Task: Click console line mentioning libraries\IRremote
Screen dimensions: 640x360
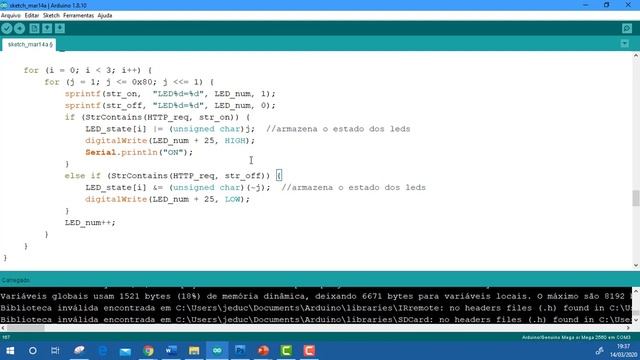Action: (x=316, y=308)
